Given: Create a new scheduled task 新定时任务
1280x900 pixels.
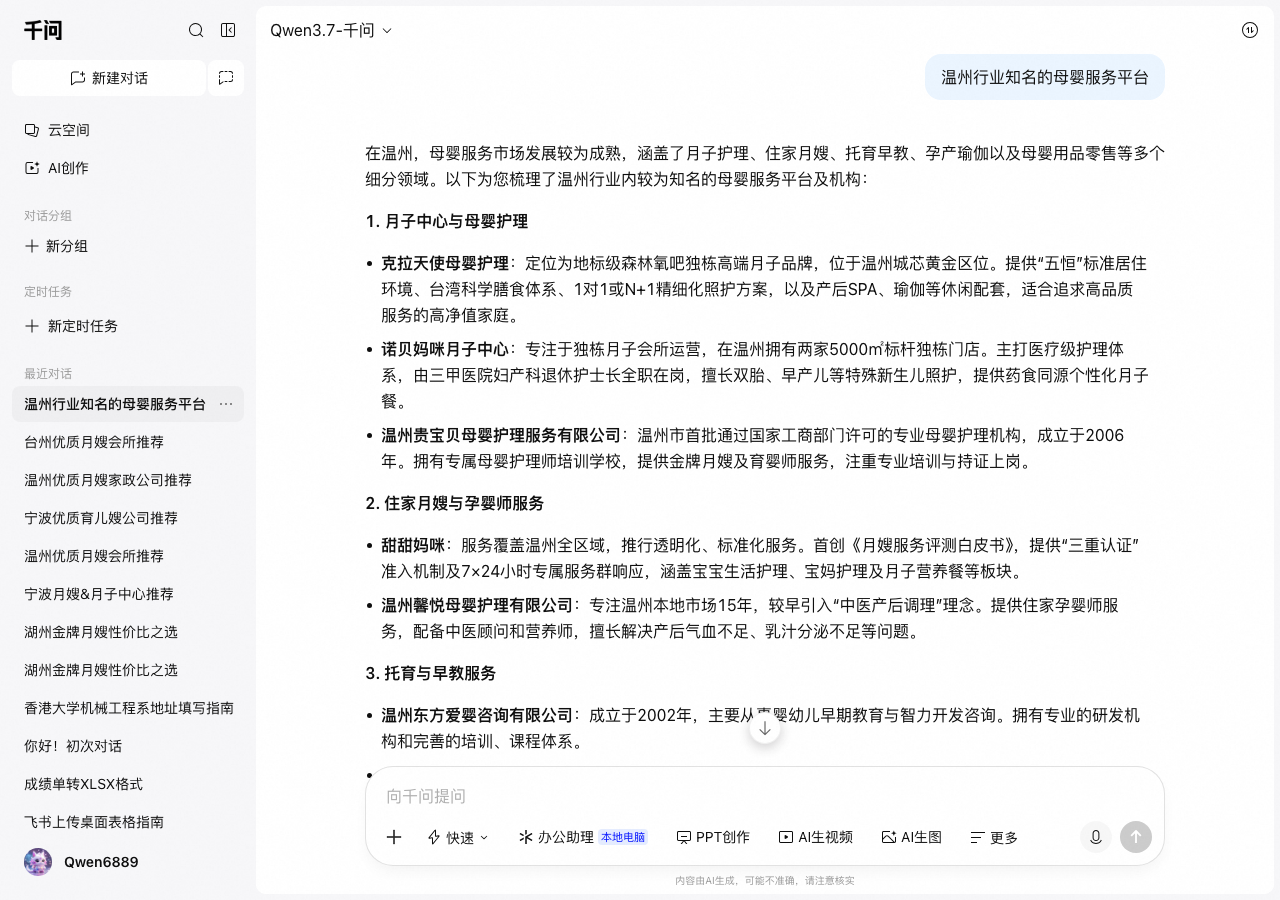Looking at the screenshot, I should click(71, 326).
